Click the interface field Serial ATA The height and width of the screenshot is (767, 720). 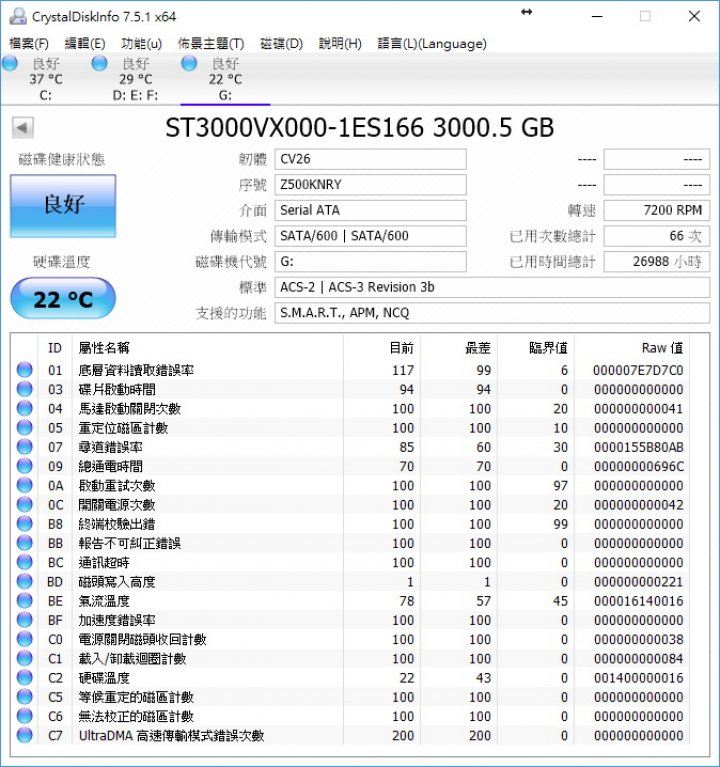(x=370, y=210)
